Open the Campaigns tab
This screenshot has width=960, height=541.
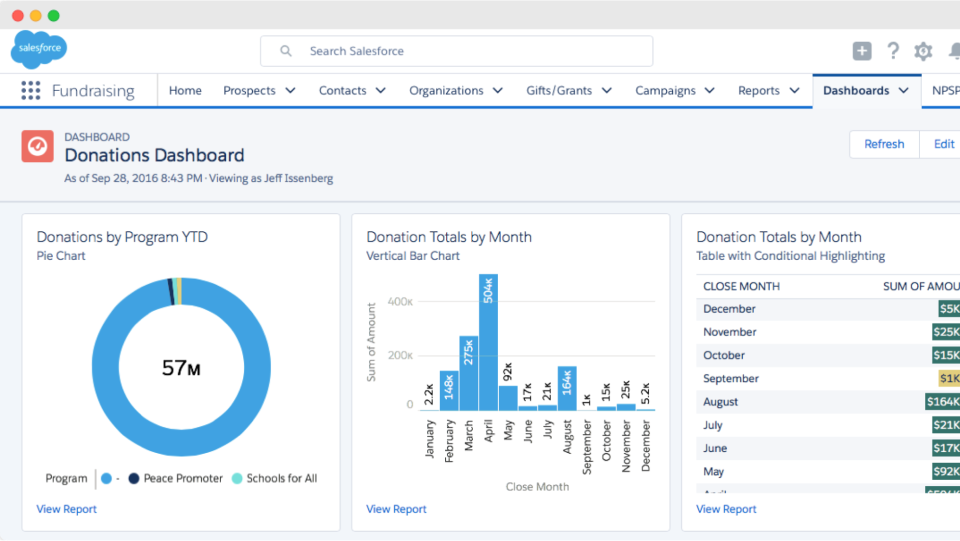click(x=665, y=91)
